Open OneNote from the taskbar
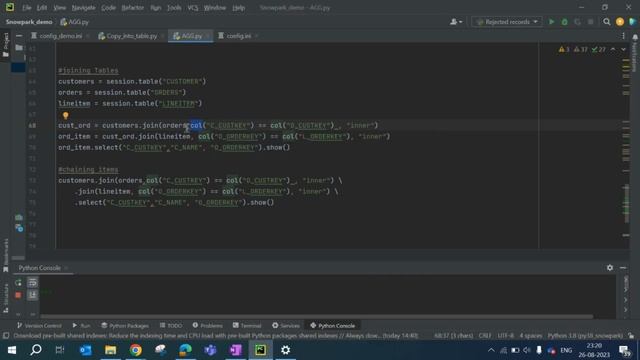This screenshot has height=360, width=640. [x=236, y=350]
